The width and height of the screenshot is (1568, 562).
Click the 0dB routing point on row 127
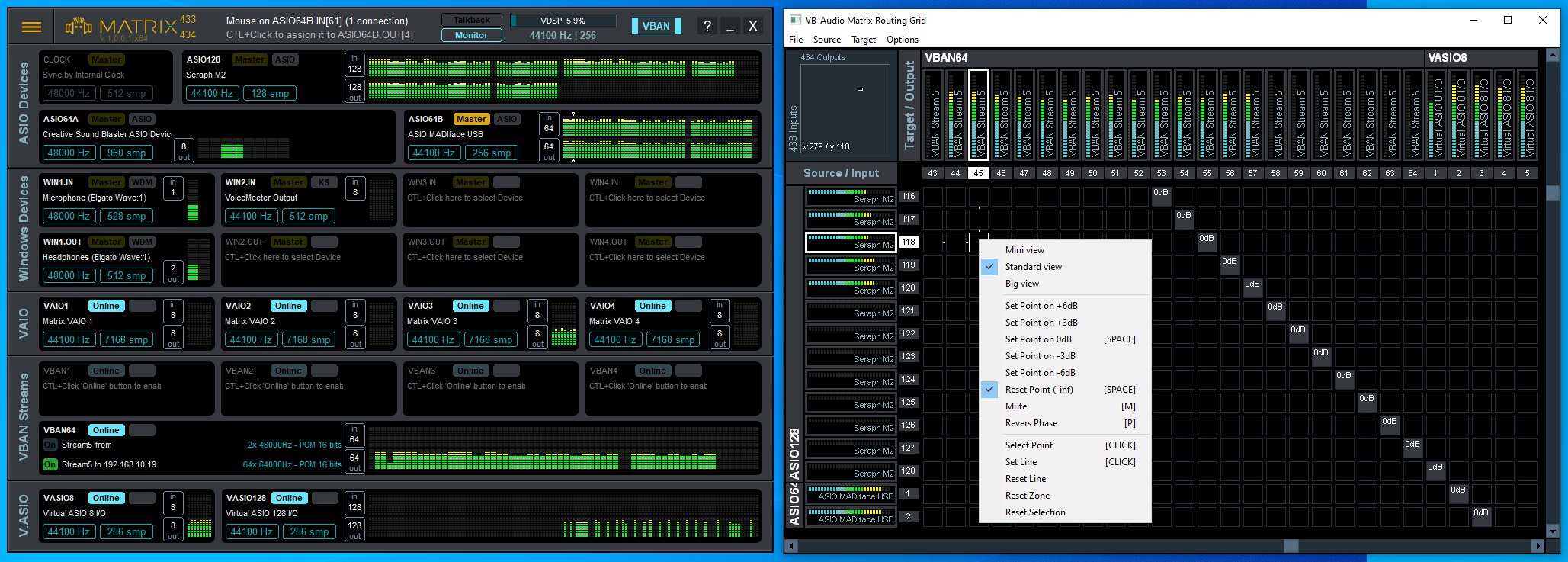[x=1412, y=448]
